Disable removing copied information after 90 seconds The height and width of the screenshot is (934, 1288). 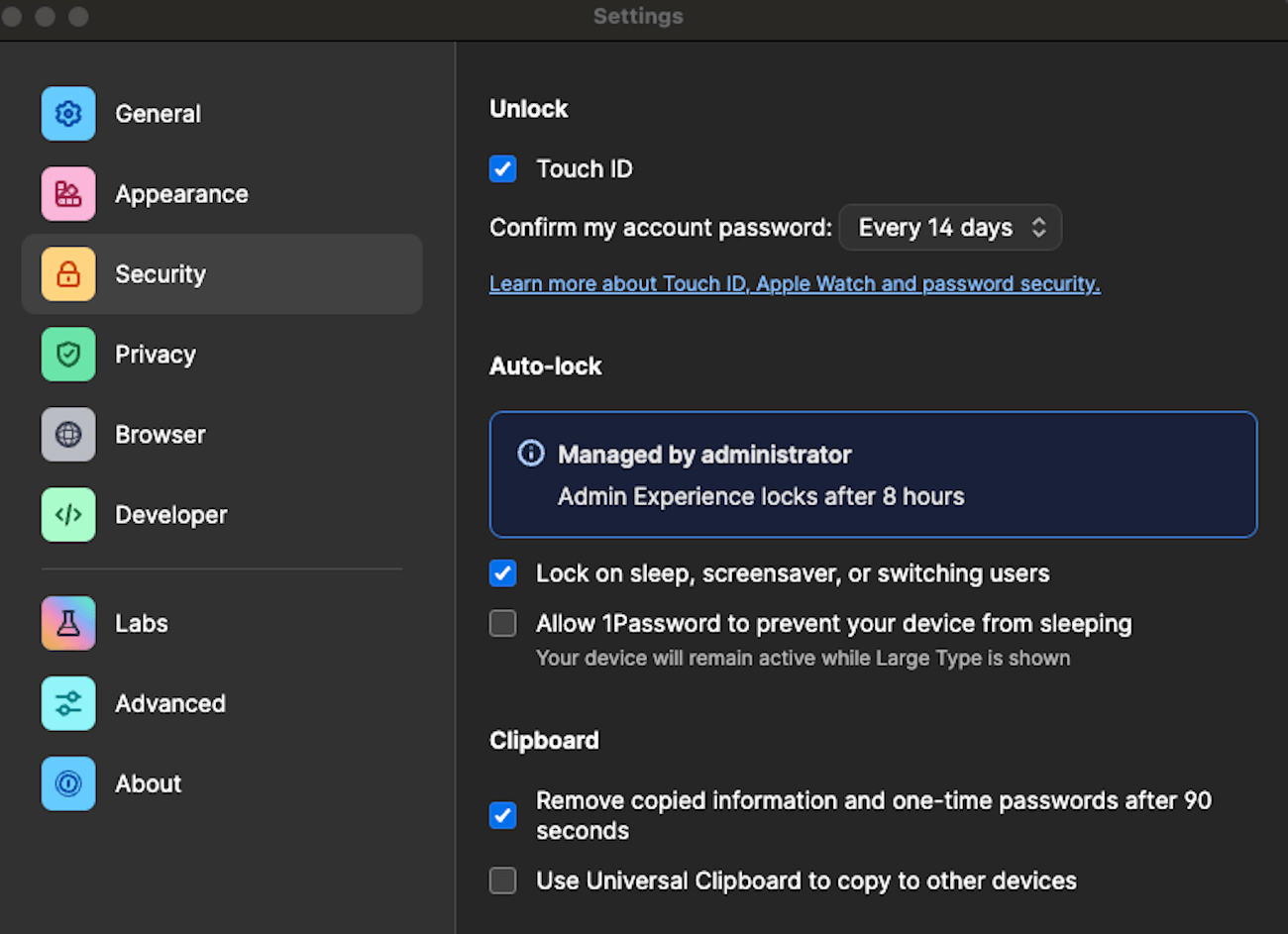(503, 815)
